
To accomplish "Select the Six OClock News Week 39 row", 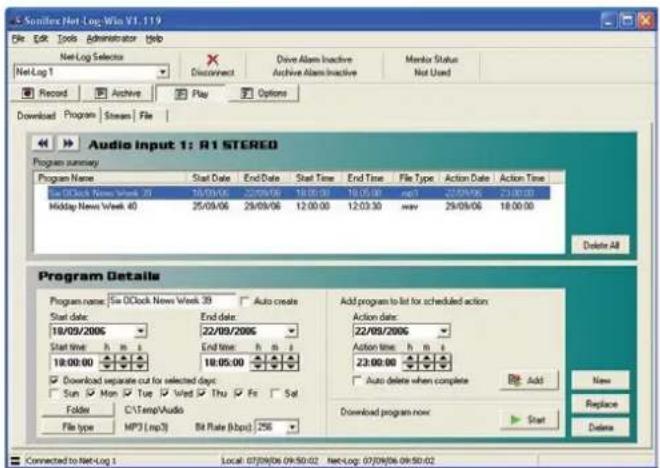I will [x=299, y=193].
